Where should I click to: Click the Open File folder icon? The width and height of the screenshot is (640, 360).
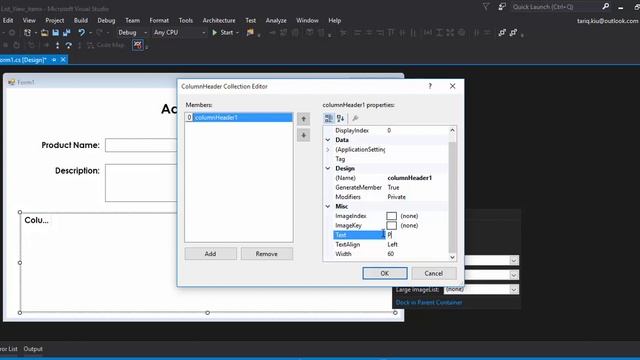tap(44, 33)
